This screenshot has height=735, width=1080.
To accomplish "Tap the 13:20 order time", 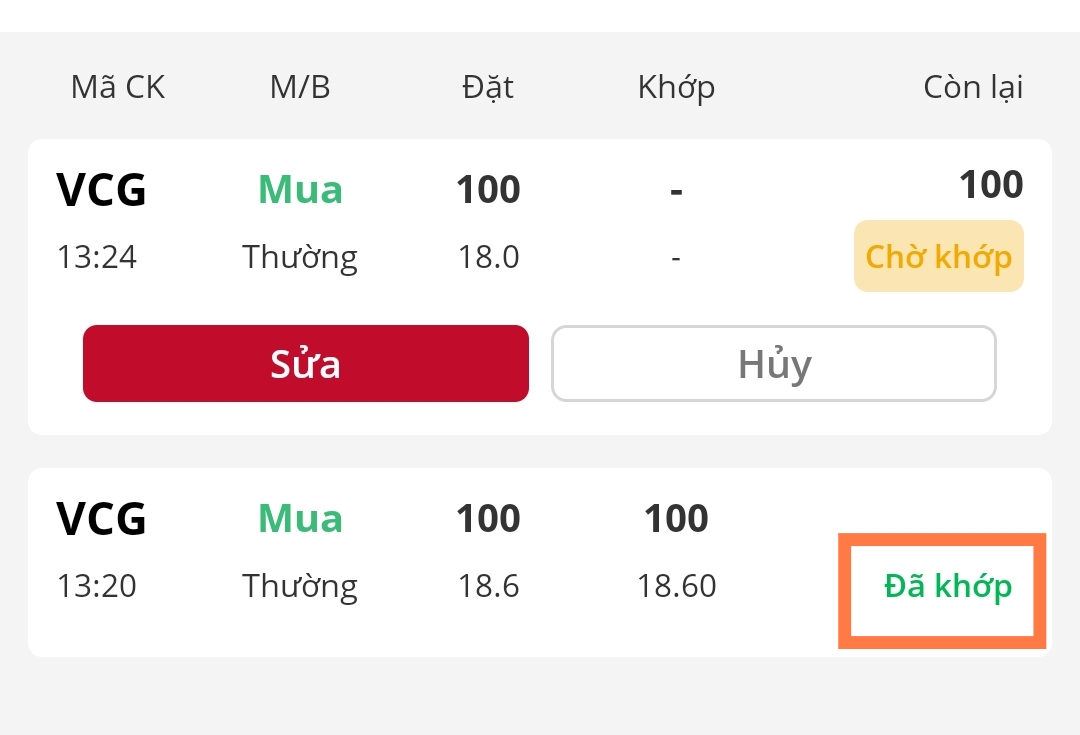I will [97, 586].
